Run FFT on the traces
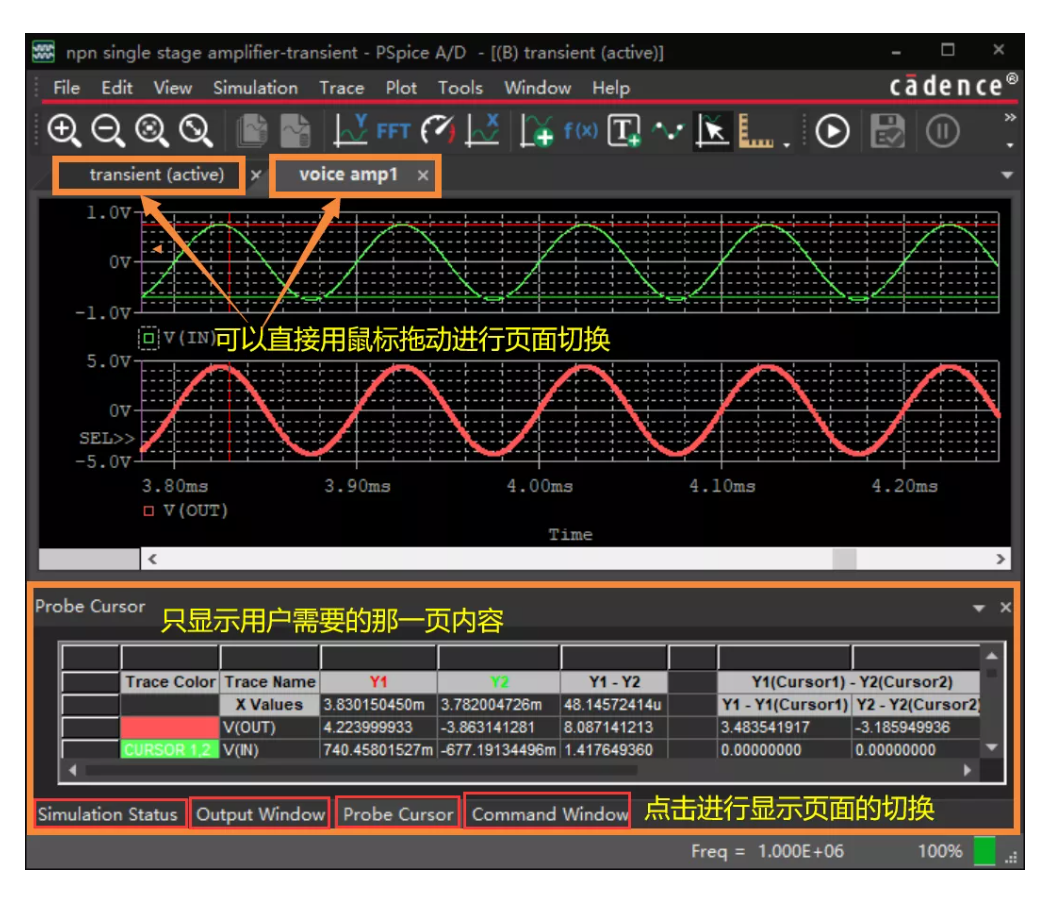Screen dimensions: 1045x900 393,131
